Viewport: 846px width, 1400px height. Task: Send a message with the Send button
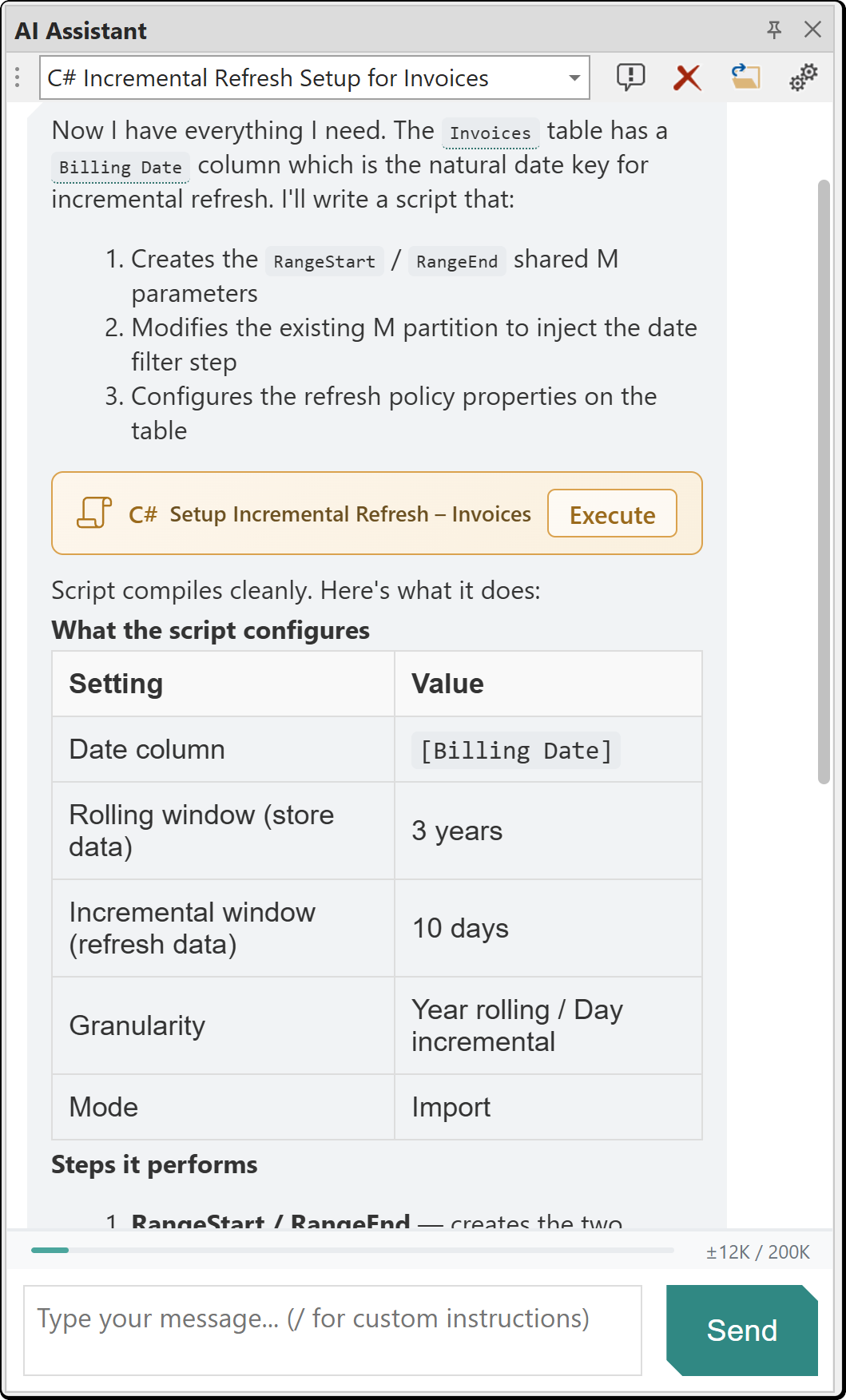pos(741,1330)
